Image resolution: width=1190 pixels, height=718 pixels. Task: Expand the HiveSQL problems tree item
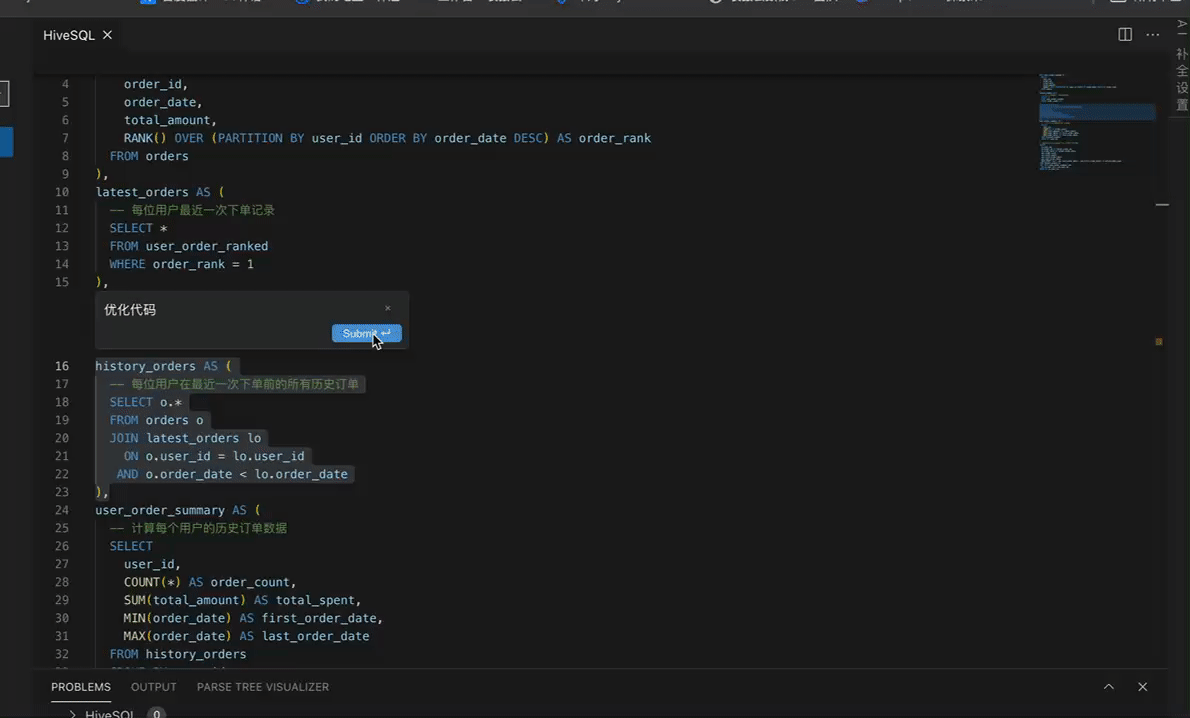point(73,714)
